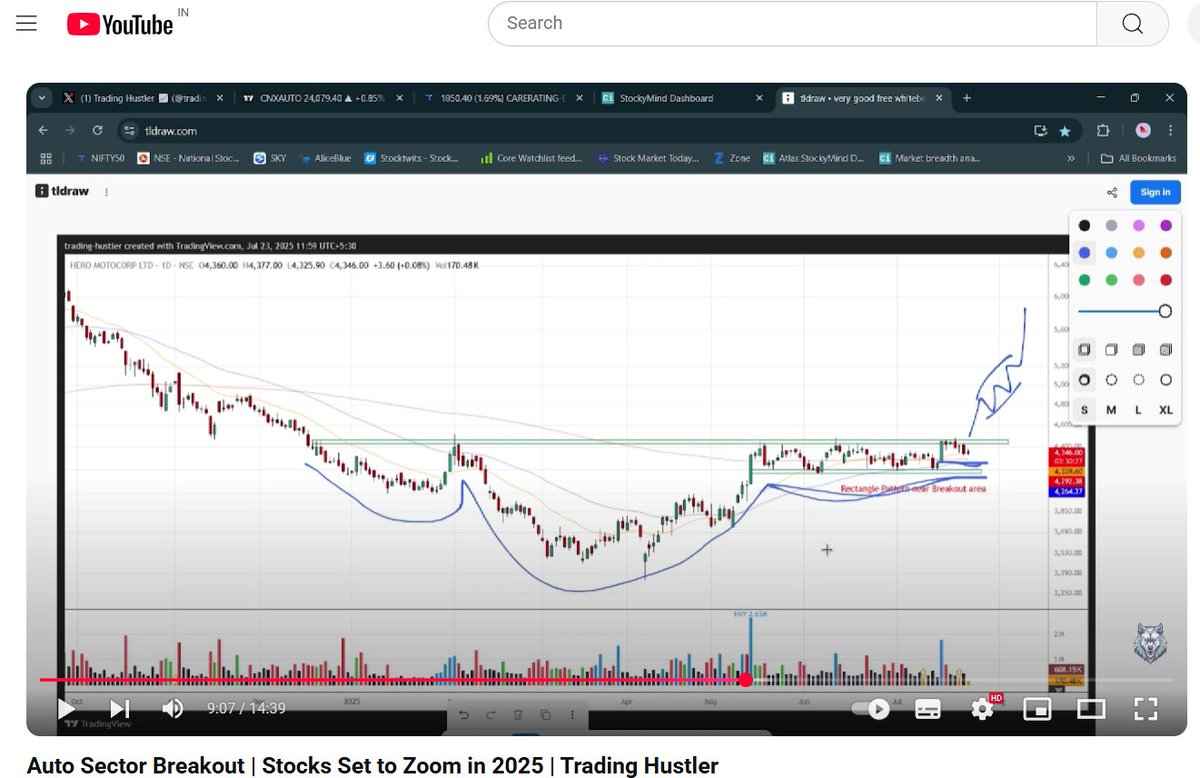Click the tldraw.com address bar
Viewport: 1200px width, 778px height.
[600, 131]
